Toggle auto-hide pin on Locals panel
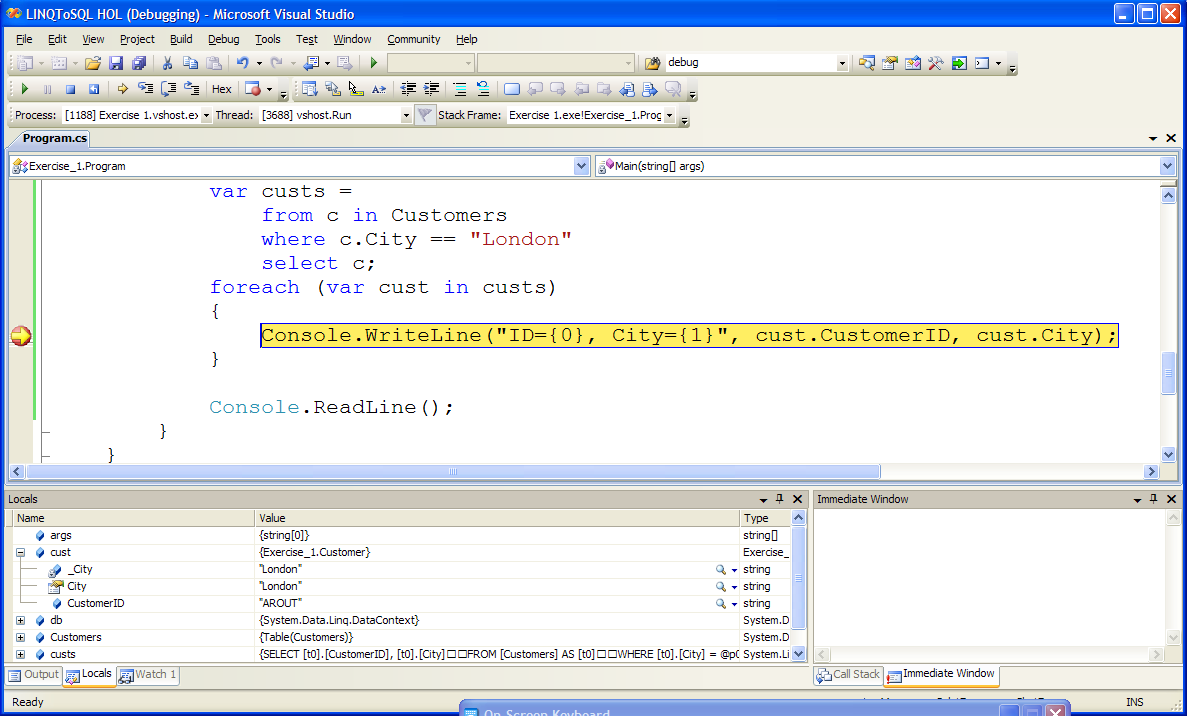 coord(780,499)
